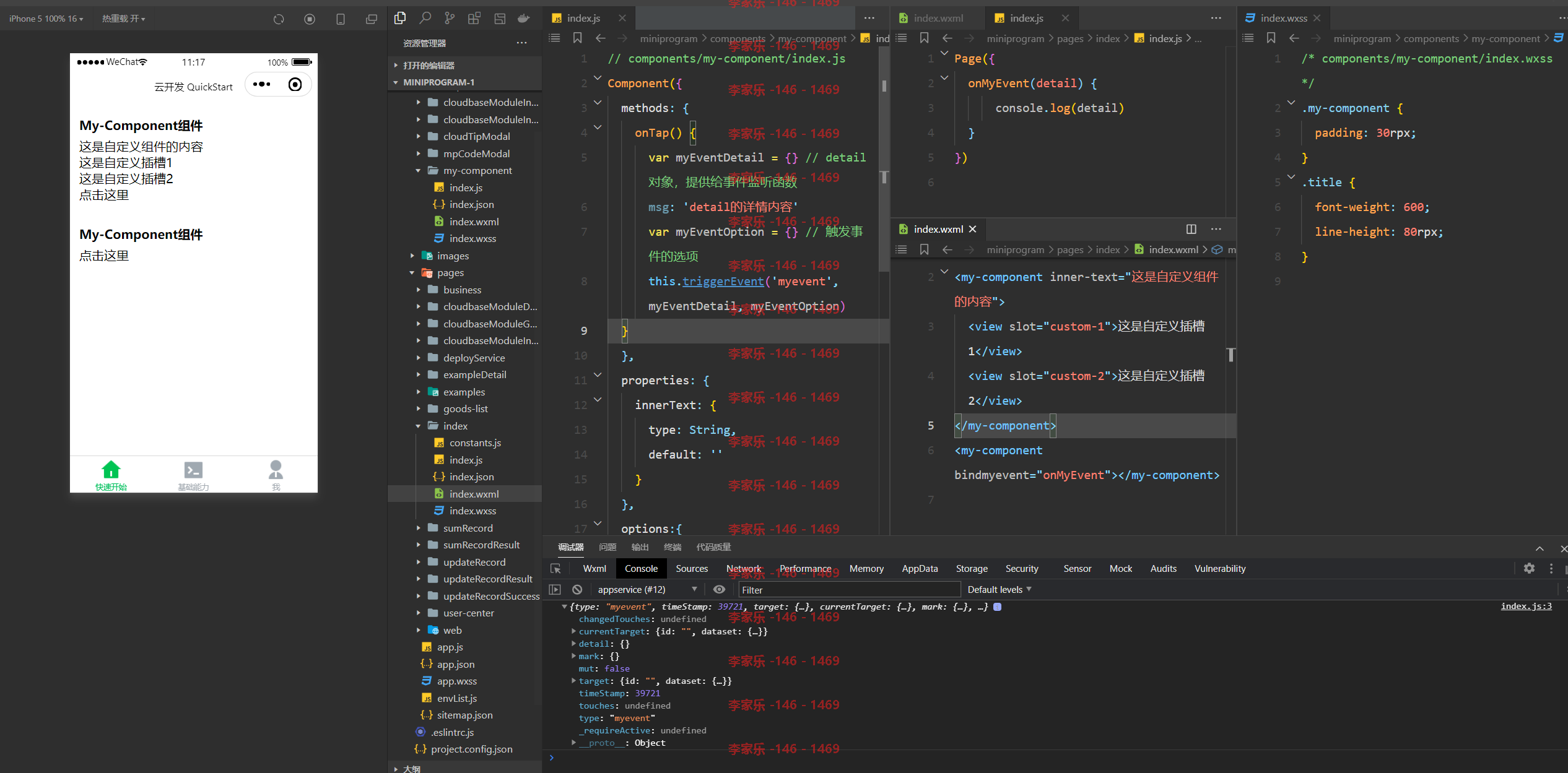Collapse the MINIPROGRAM-1 root section
The height and width of the screenshot is (773, 1568).
point(396,82)
